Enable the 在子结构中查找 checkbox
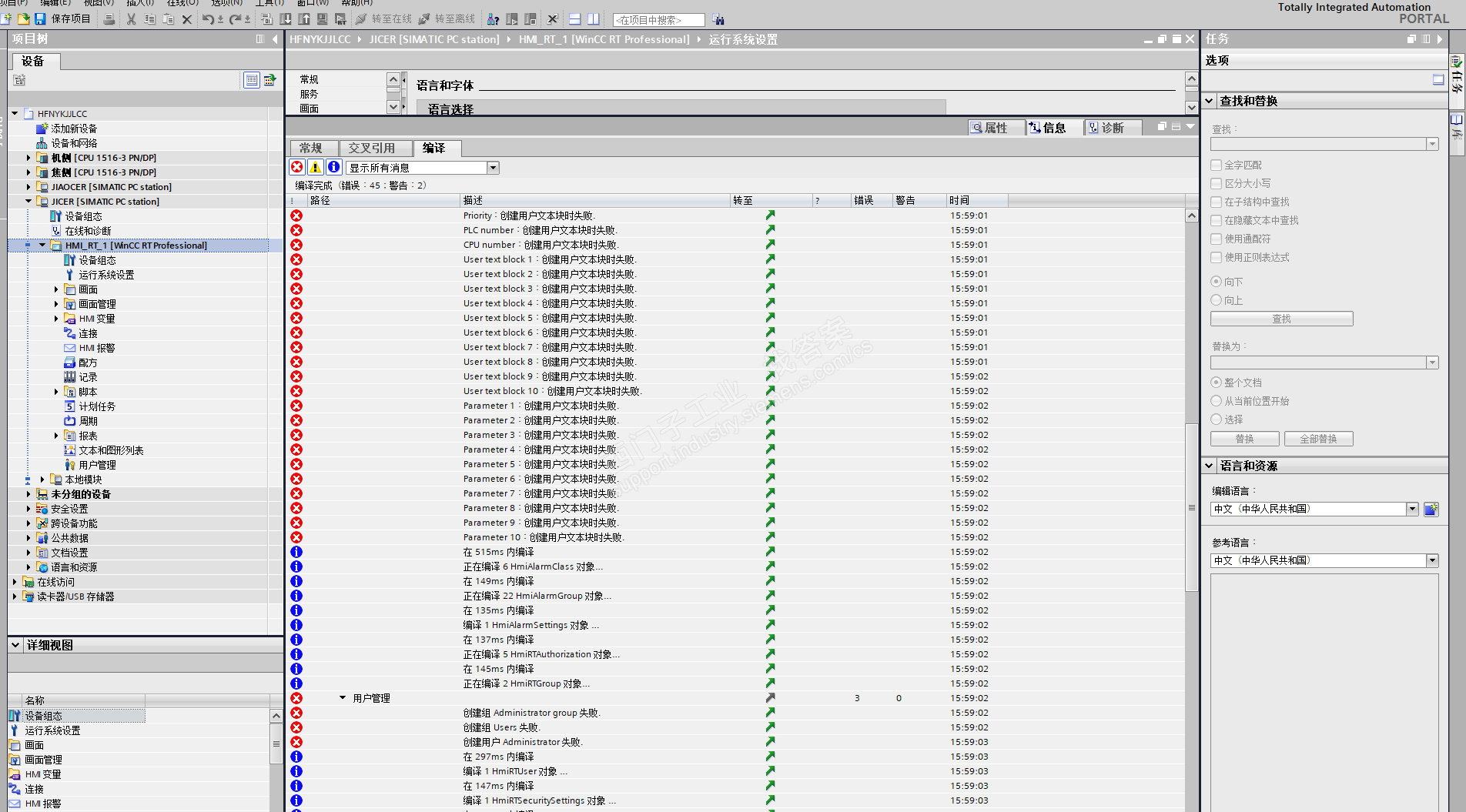The width and height of the screenshot is (1466, 812). [1217, 202]
